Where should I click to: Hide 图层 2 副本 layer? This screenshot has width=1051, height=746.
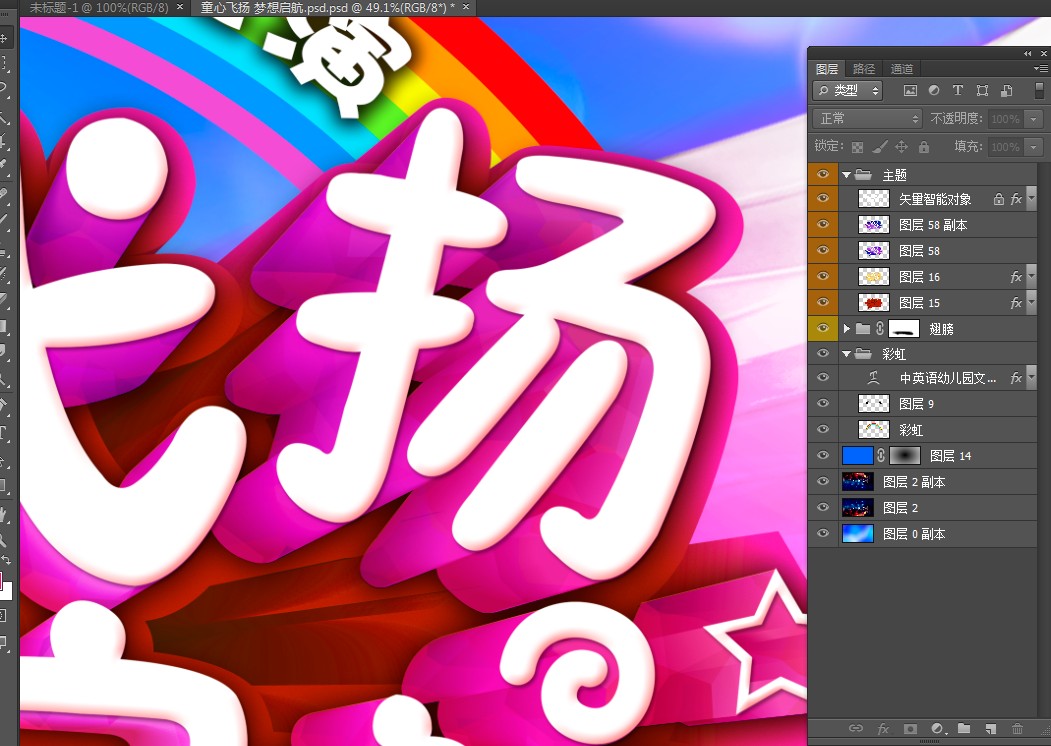coord(823,481)
